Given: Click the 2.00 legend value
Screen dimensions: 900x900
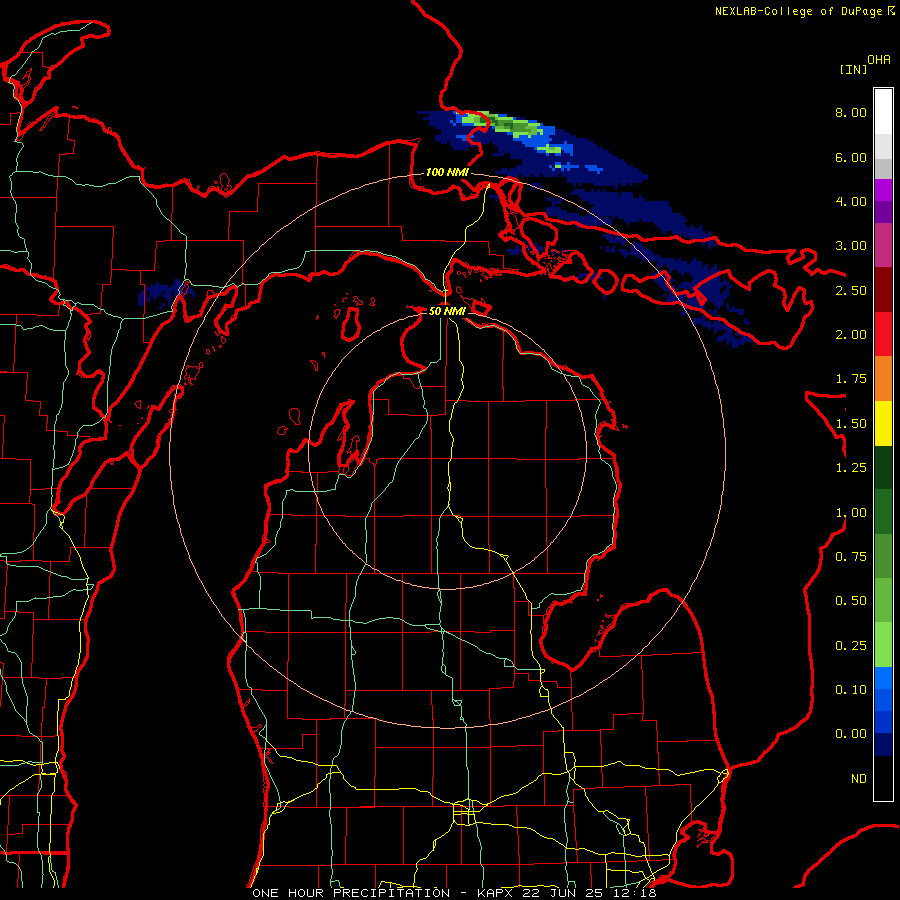Looking at the screenshot, I should (851, 335).
